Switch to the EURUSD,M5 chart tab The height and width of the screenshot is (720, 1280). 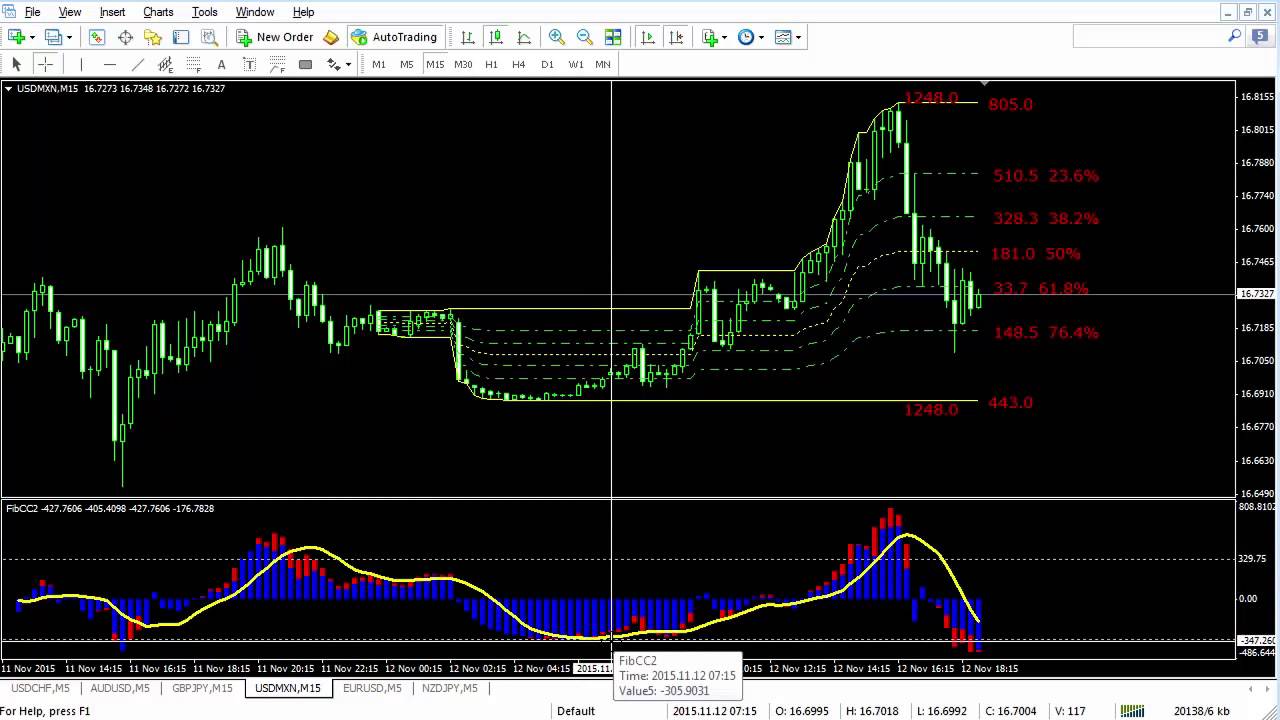coord(372,688)
